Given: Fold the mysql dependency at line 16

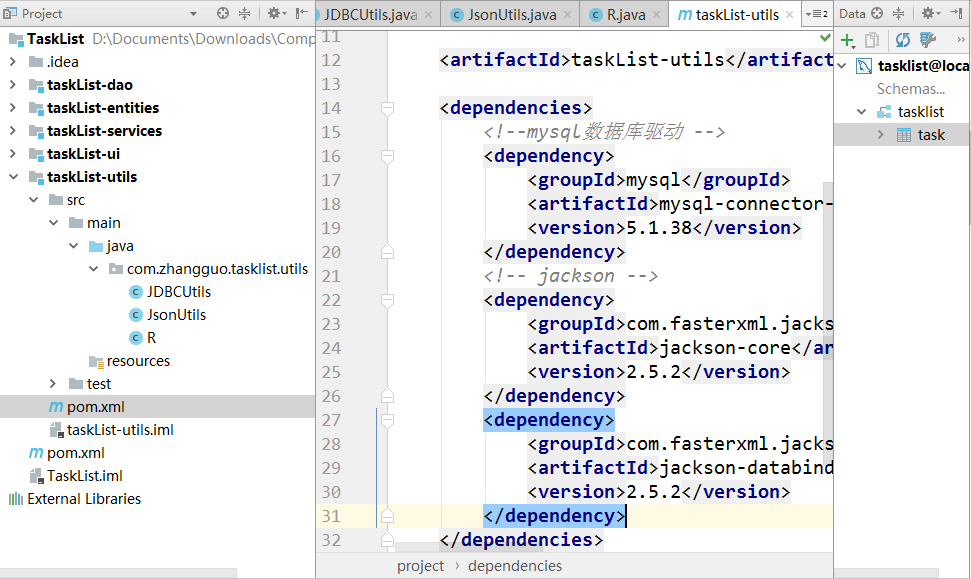Looking at the screenshot, I should click(387, 156).
